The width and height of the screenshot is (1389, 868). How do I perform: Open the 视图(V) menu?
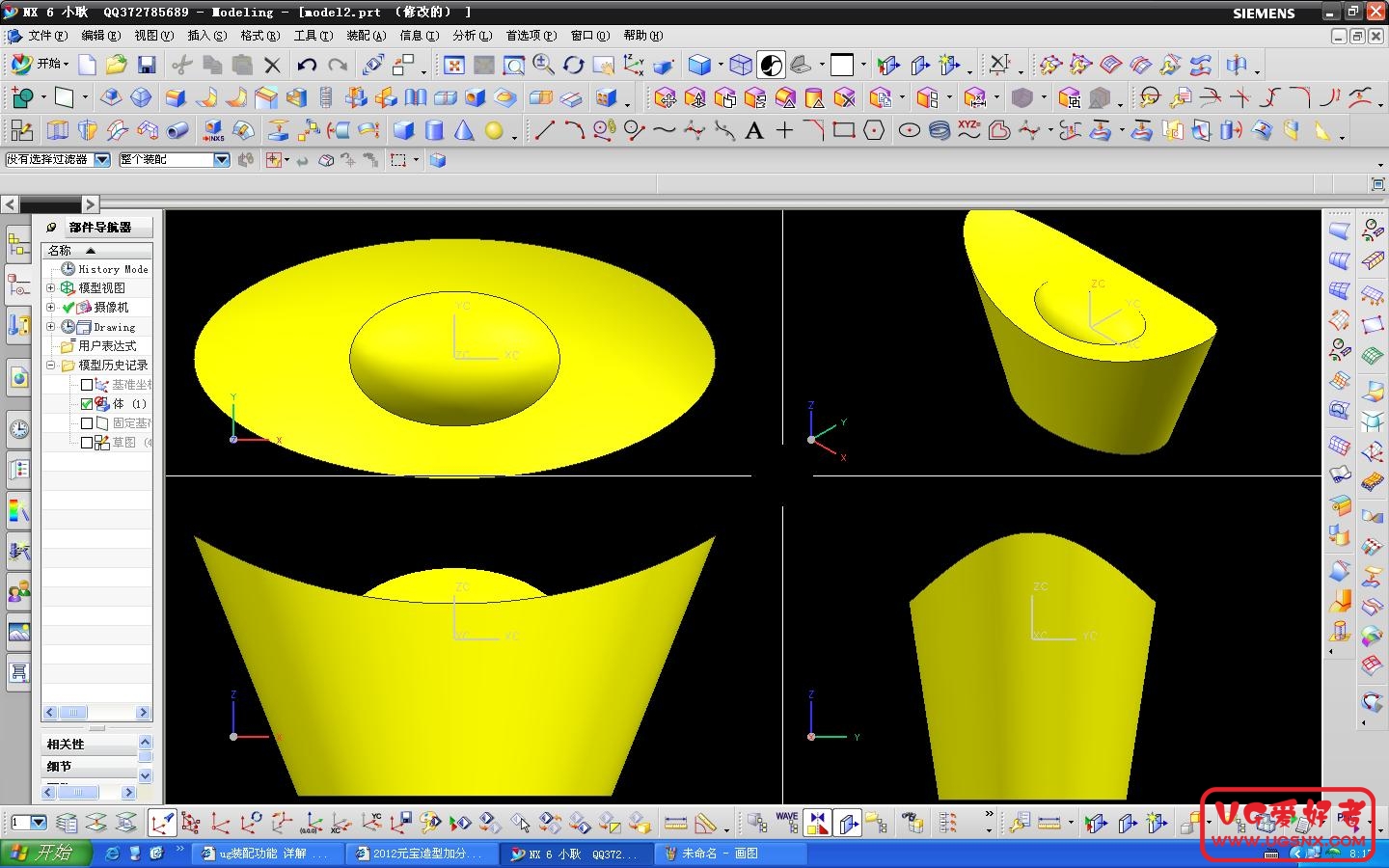point(154,36)
